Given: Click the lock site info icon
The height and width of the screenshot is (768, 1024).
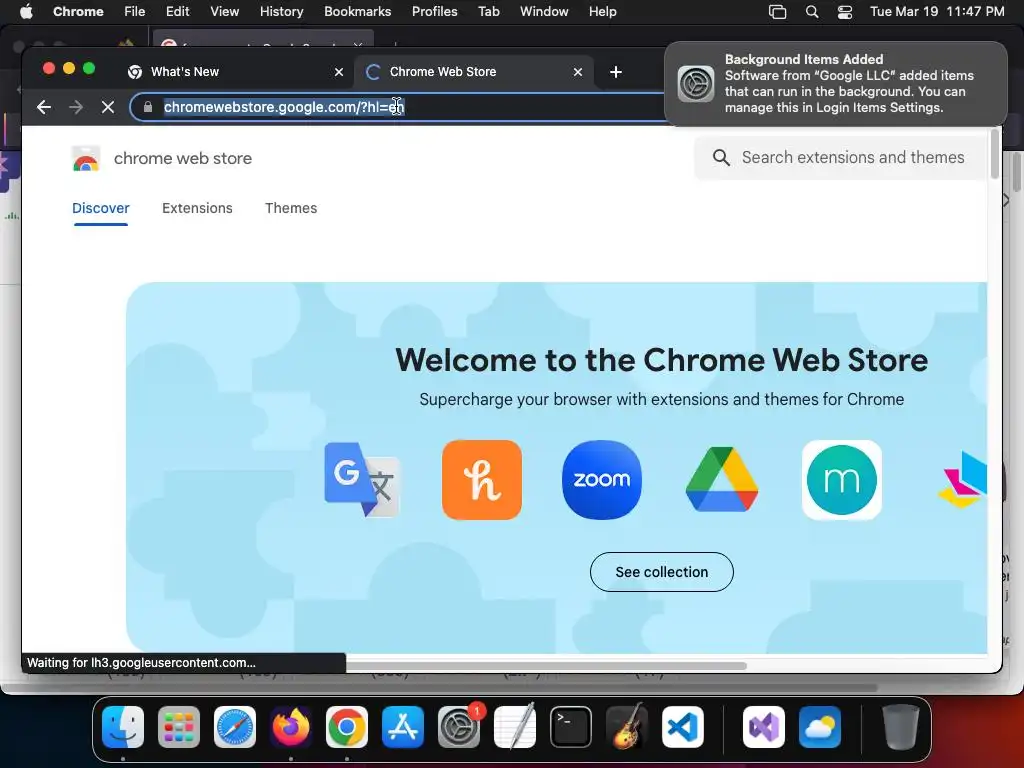Looking at the screenshot, I should point(148,107).
